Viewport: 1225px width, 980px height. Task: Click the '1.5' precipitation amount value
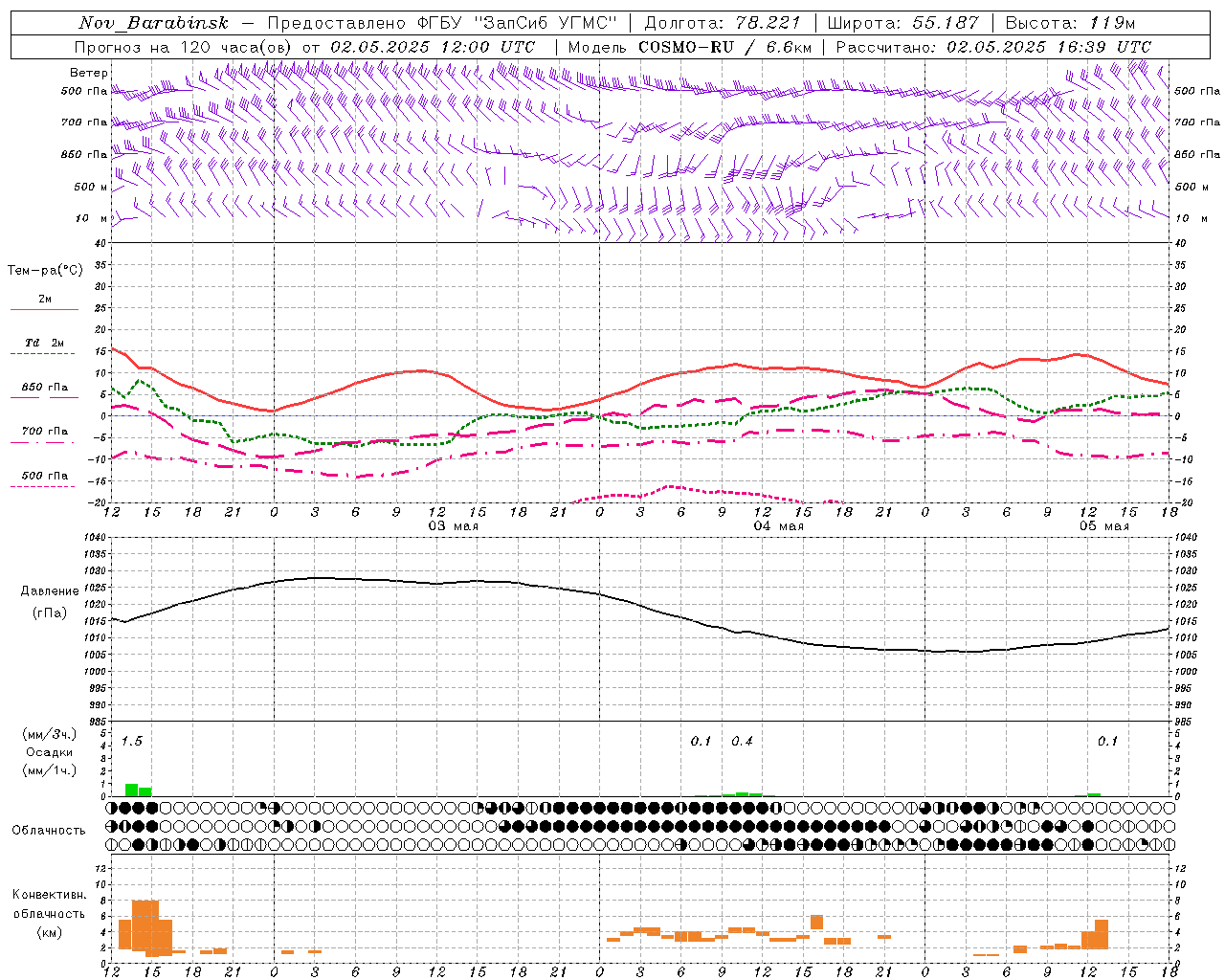coord(132,742)
